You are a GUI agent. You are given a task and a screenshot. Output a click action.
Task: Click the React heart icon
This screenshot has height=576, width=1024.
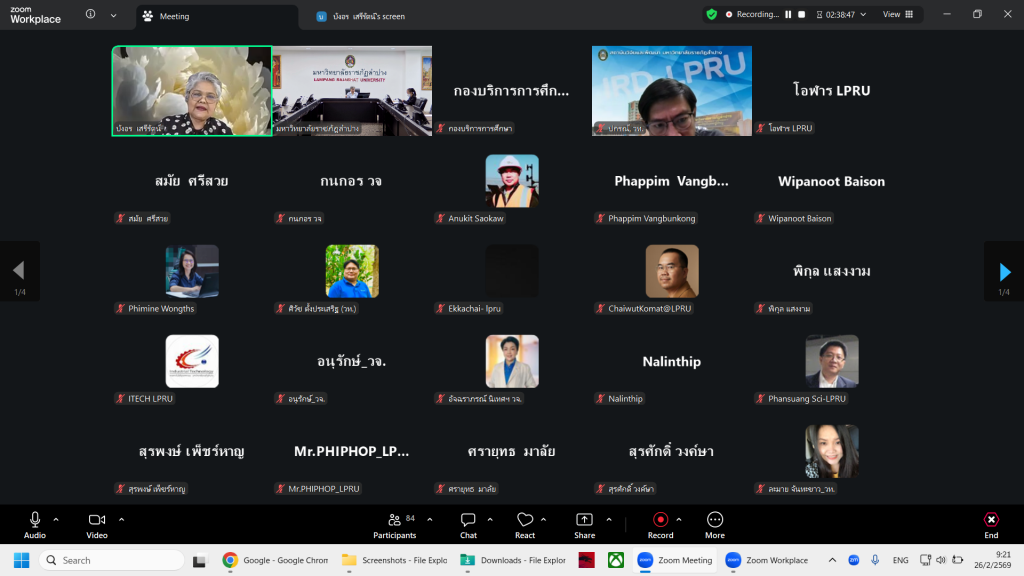pyautogui.click(x=525, y=520)
